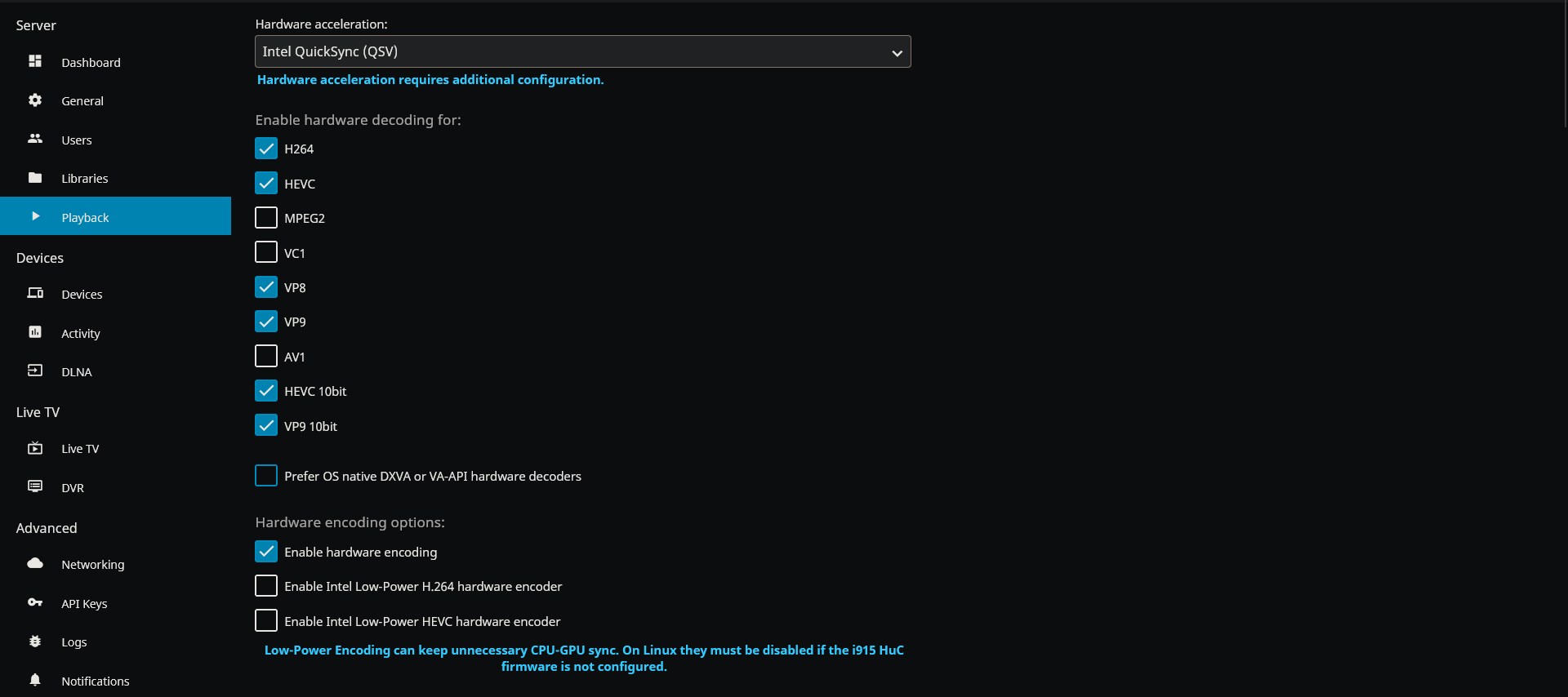Click the Networking cloud icon
Viewport: 1568px width, 697px height.
point(35,563)
